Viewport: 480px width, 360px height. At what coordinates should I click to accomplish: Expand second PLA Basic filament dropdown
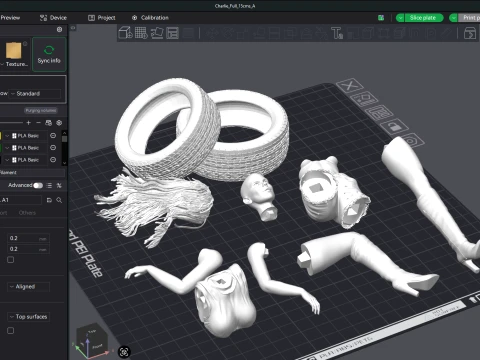point(7,148)
